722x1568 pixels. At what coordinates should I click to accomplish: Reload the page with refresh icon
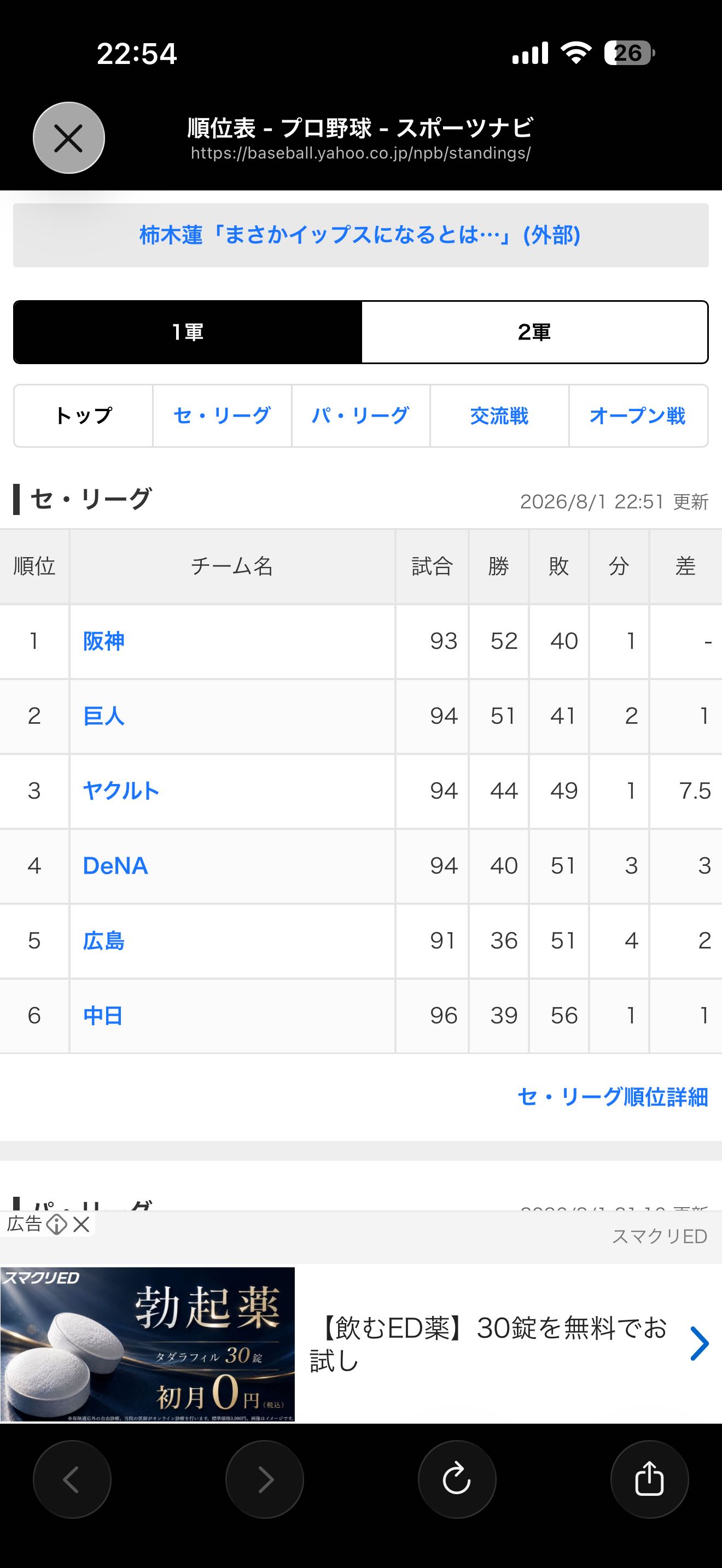click(457, 1479)
